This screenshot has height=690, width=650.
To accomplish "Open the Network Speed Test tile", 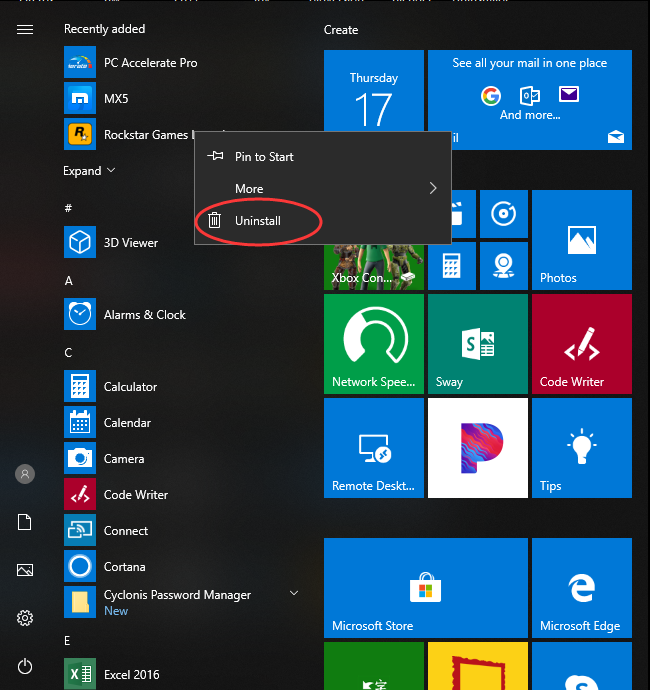I will [374, 344].
